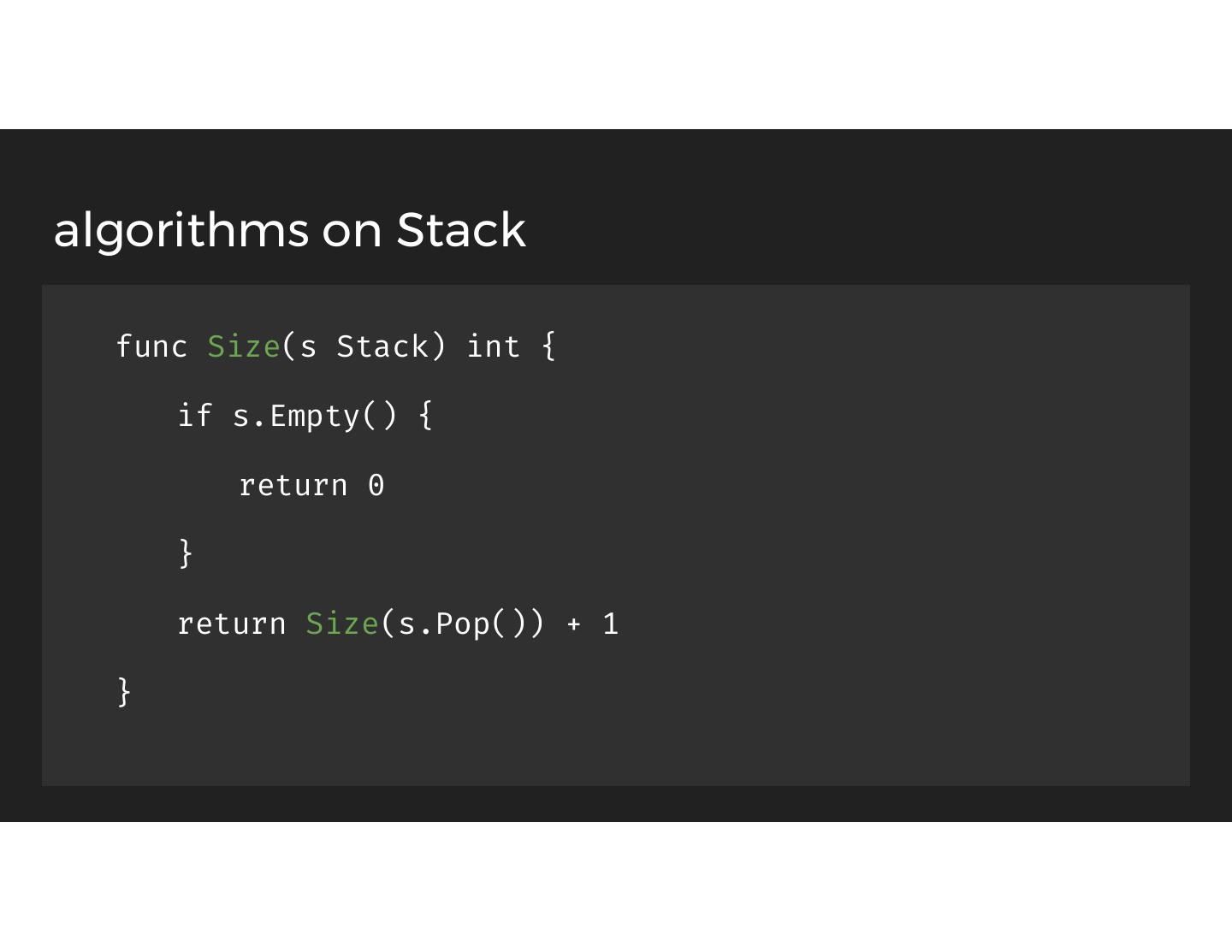
Task: Click the slide title 'algorithms on Stack'
Action: coord(289,230)
